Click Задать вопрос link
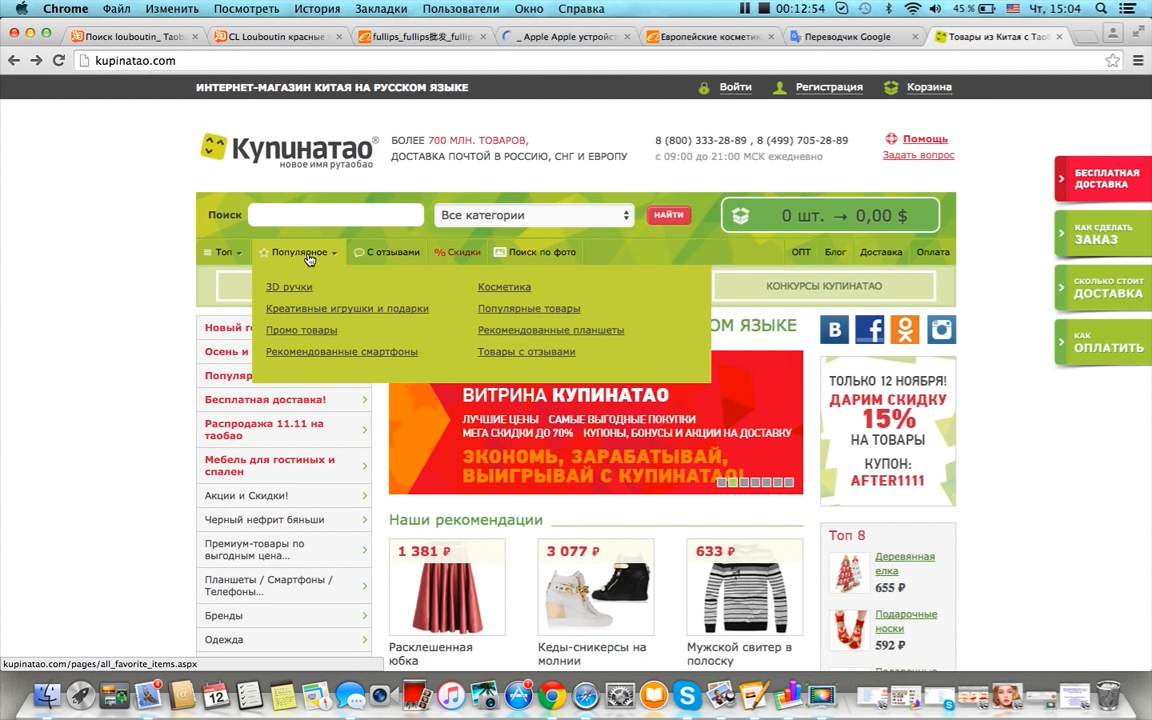Viewport: 1152px width, 720px height. pos(918,155)
